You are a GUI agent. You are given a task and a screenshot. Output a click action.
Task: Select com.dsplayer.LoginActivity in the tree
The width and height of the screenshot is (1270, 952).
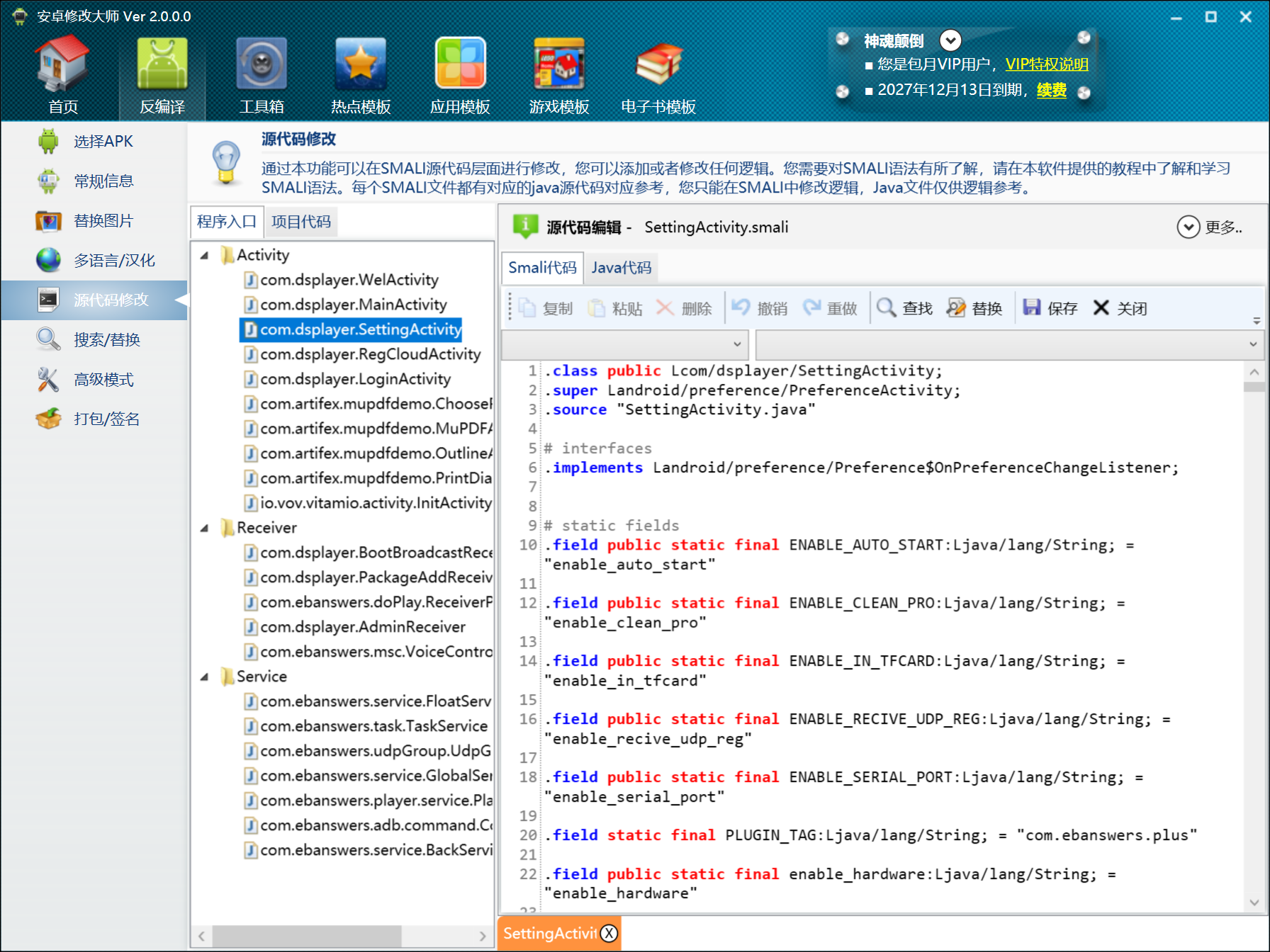355,379
